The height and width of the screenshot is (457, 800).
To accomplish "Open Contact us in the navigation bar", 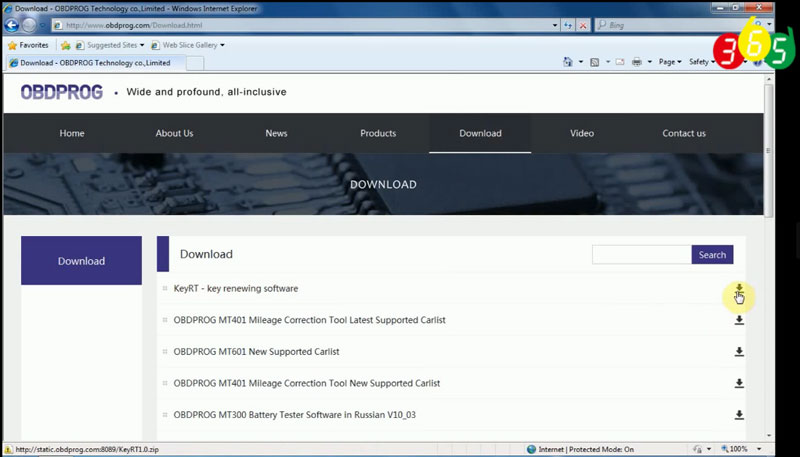I will pyautogui.click(x=684, y=133).
